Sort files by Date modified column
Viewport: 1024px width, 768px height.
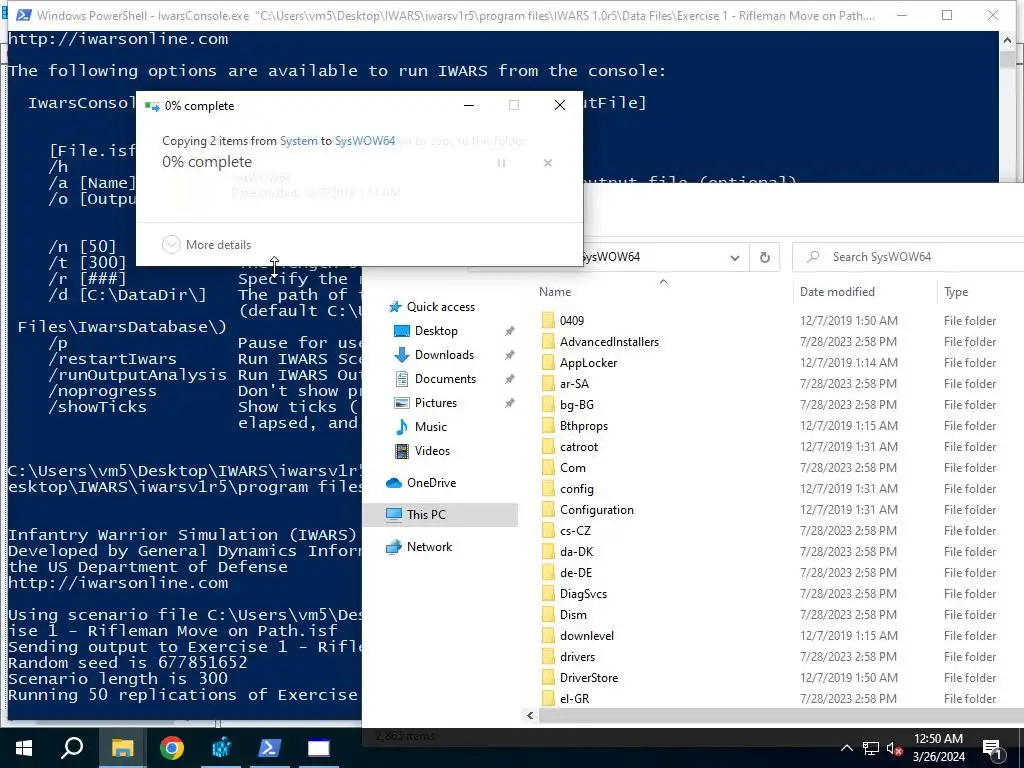(x=837, y=292)
